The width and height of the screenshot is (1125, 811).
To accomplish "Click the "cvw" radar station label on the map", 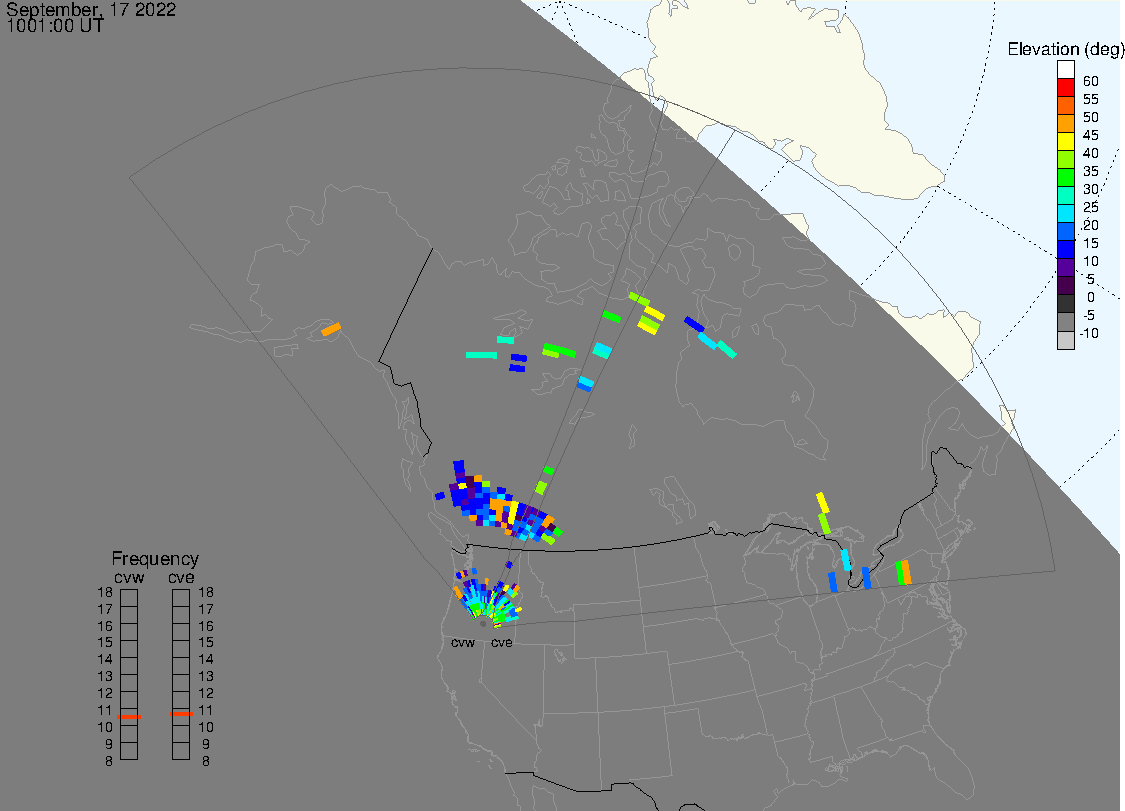I will click(x=463, y=642).
